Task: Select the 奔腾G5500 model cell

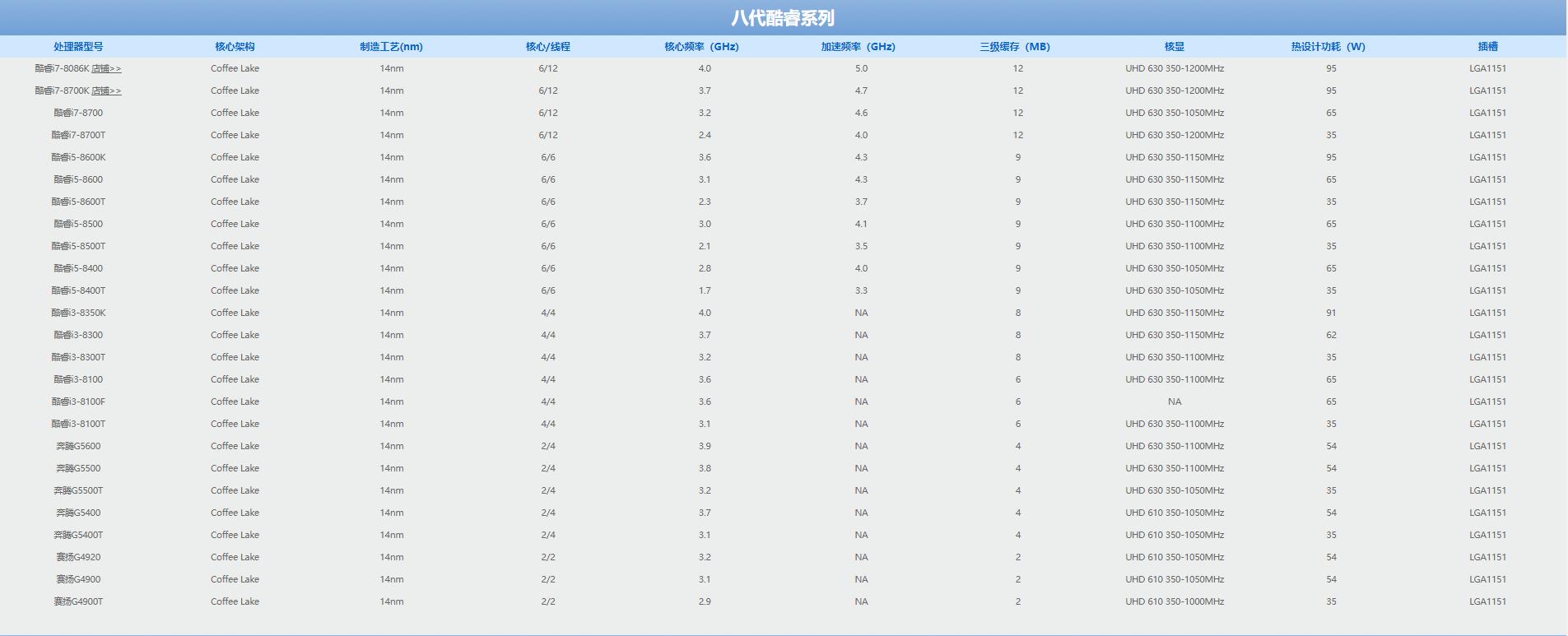Action: (x=78, y=468)
